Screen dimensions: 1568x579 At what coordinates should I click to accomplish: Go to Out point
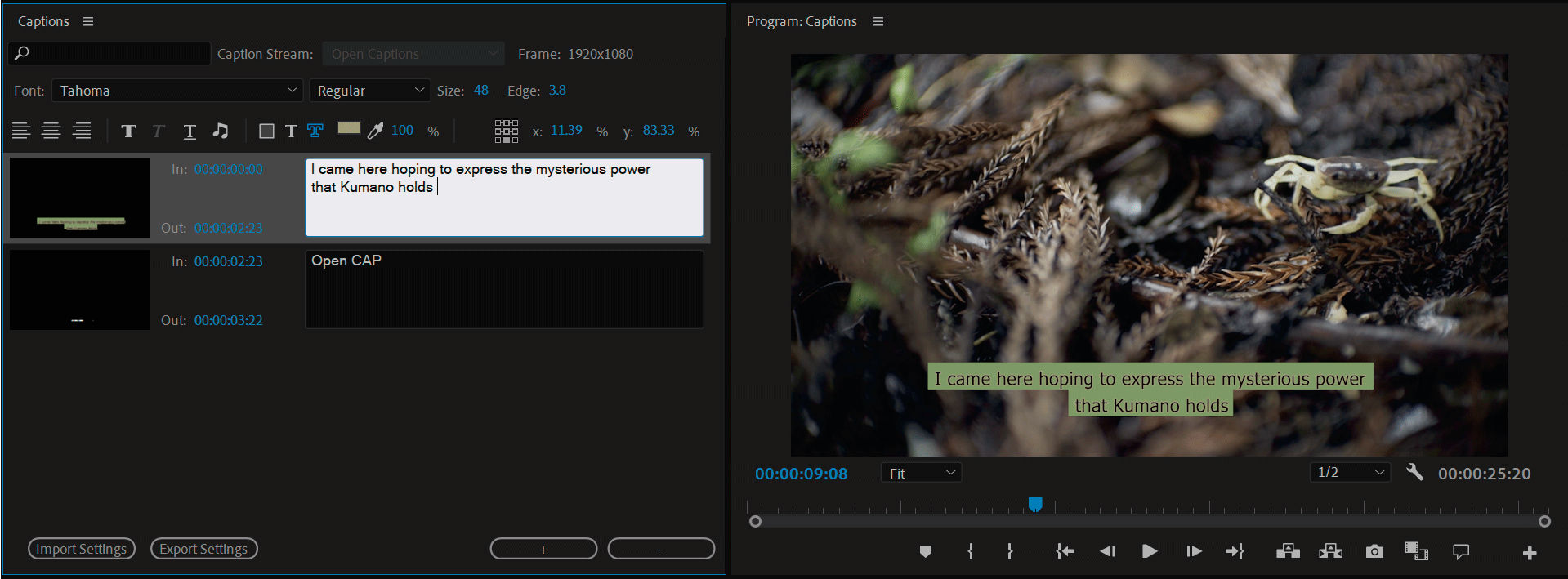1235,551
